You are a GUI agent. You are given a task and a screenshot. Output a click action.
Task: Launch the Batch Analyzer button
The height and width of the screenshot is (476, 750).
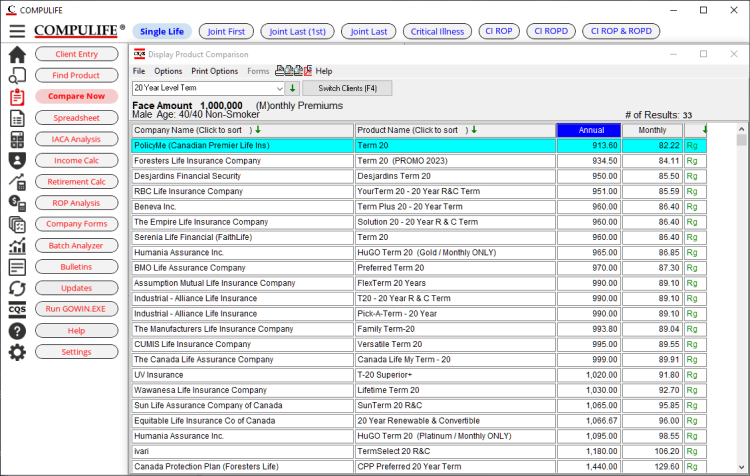(77, 245)
